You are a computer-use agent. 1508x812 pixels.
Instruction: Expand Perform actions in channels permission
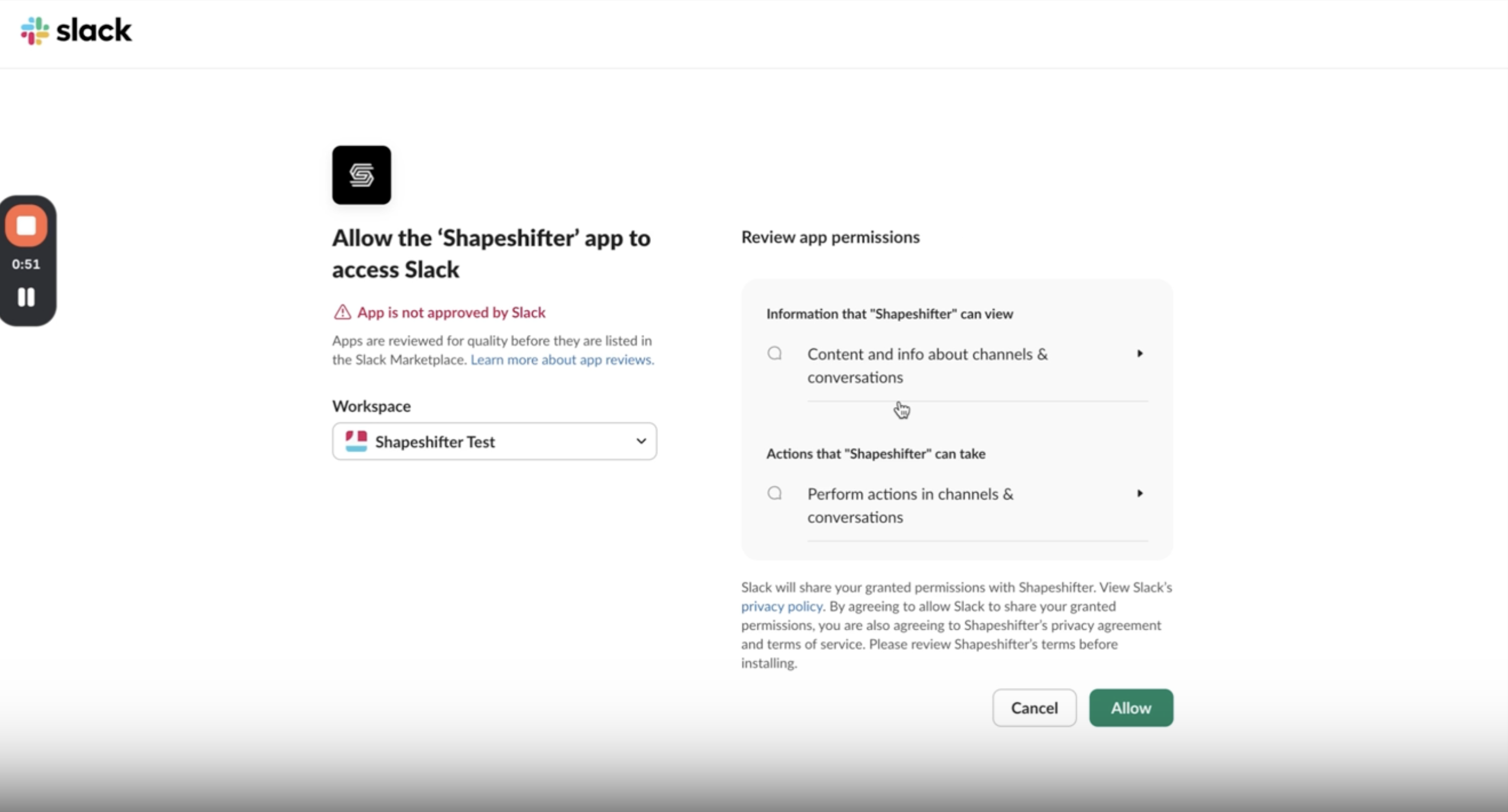(x=1139, y=493)
